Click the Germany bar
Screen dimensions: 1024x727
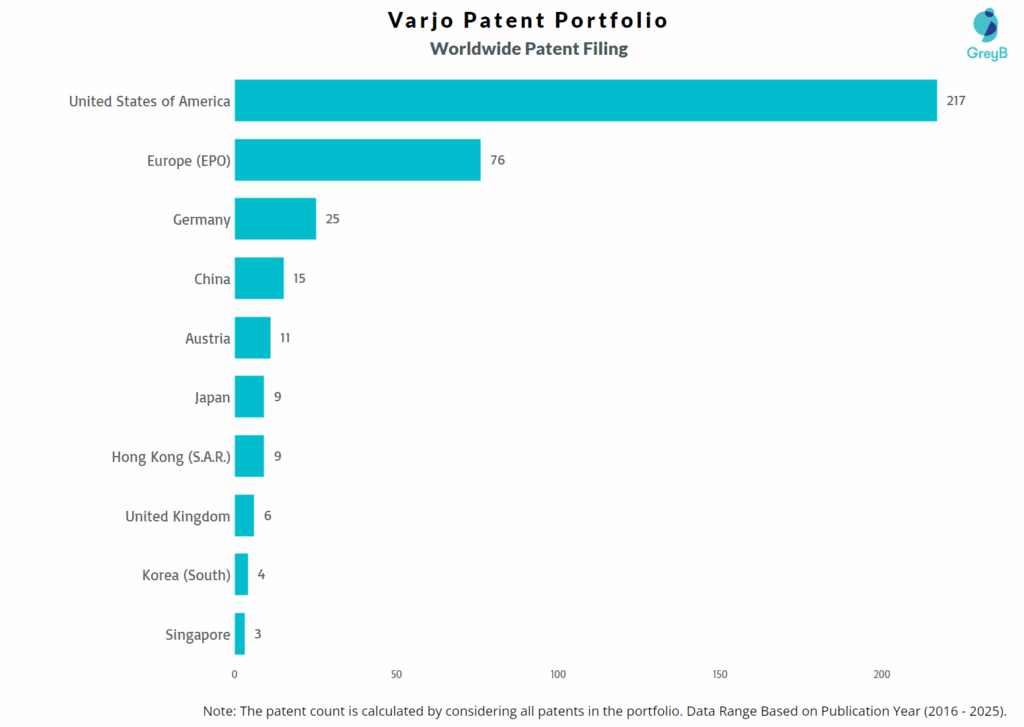(x=275, y=219)
